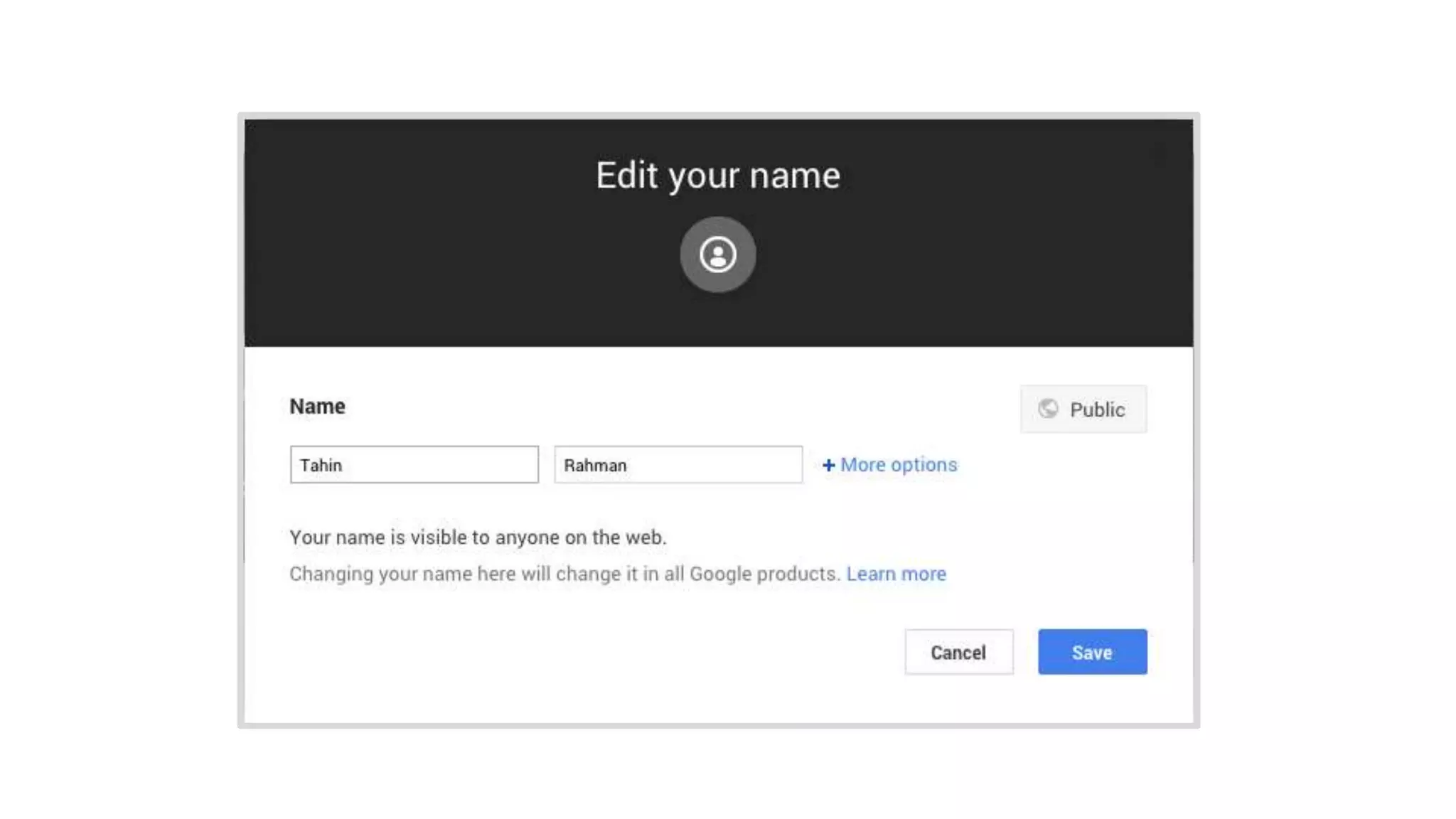Viewport: 1456px width, 819px height.
Task: Click the "Edit your name" heading
Action: point(717,175)
